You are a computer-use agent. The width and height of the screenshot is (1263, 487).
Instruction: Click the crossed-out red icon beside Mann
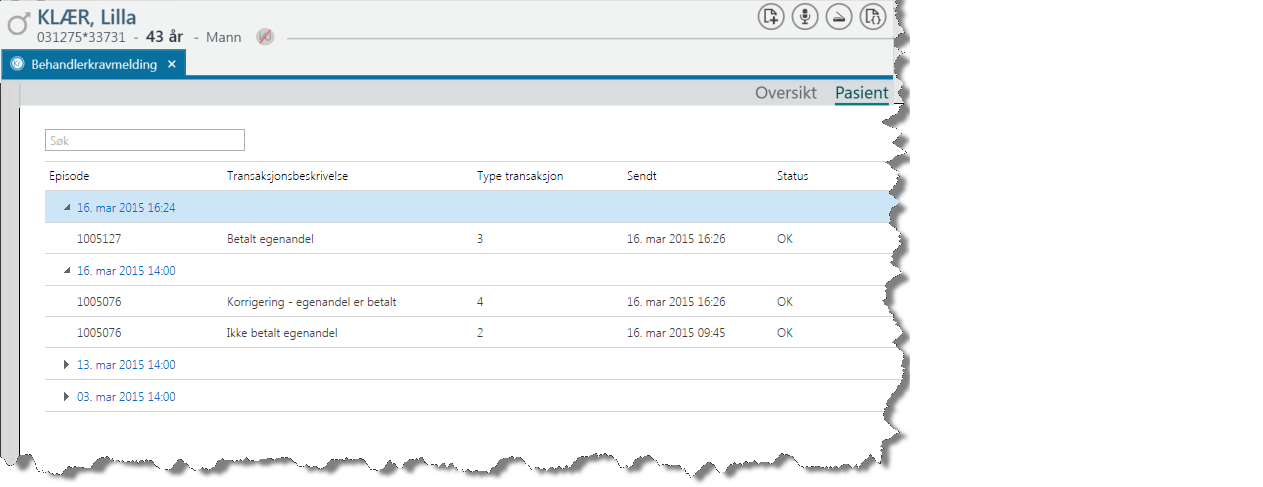click(x=265, y=37)
